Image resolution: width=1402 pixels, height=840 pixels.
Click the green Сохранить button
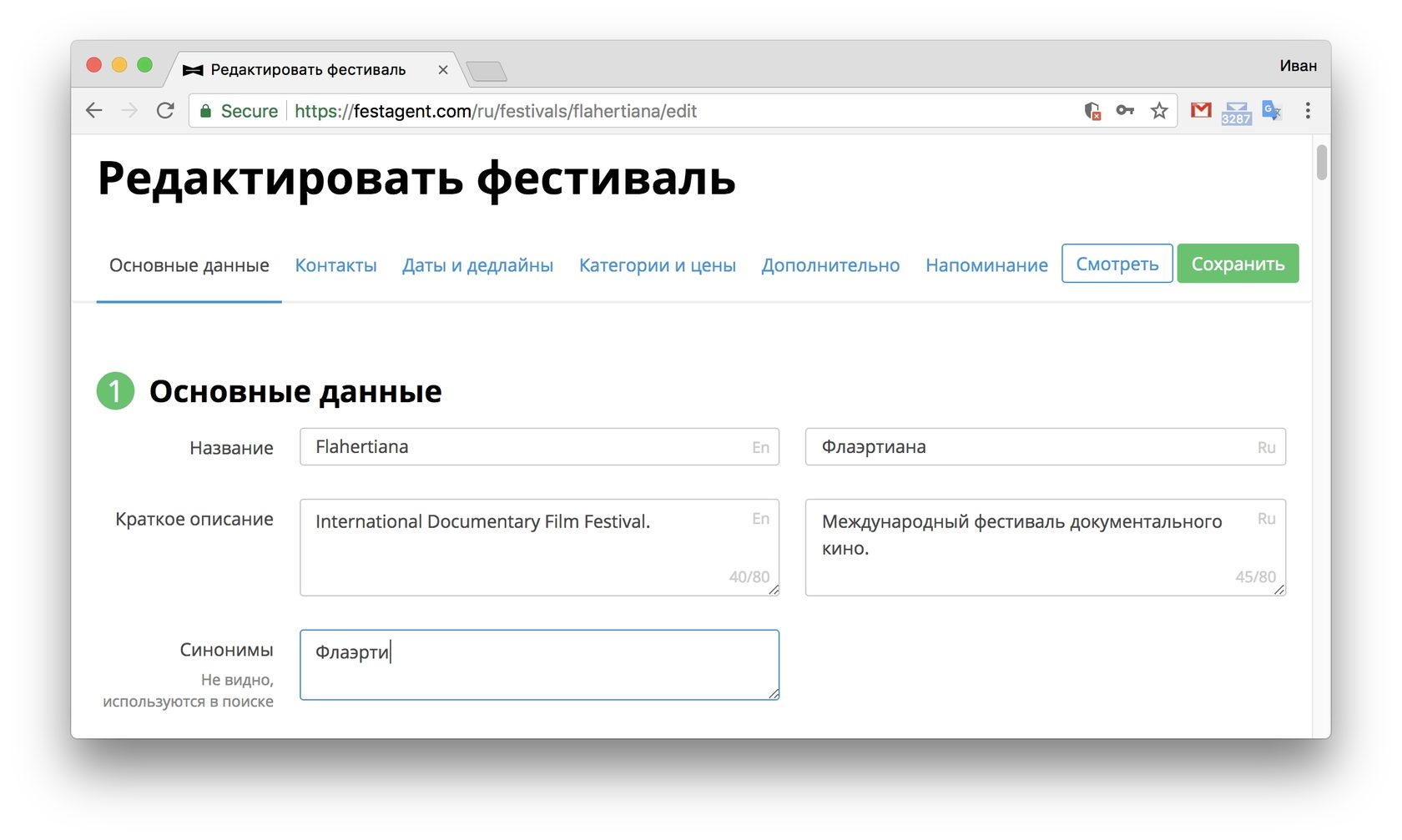tap(1238, 264)
